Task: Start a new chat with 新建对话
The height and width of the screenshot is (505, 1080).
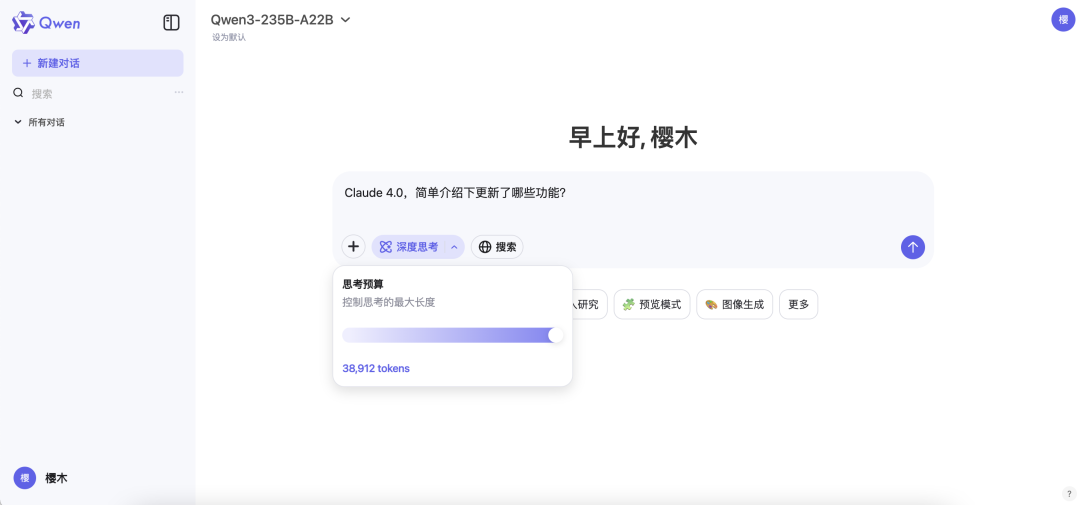Action: pyautogui.click(x=98, y=63)
